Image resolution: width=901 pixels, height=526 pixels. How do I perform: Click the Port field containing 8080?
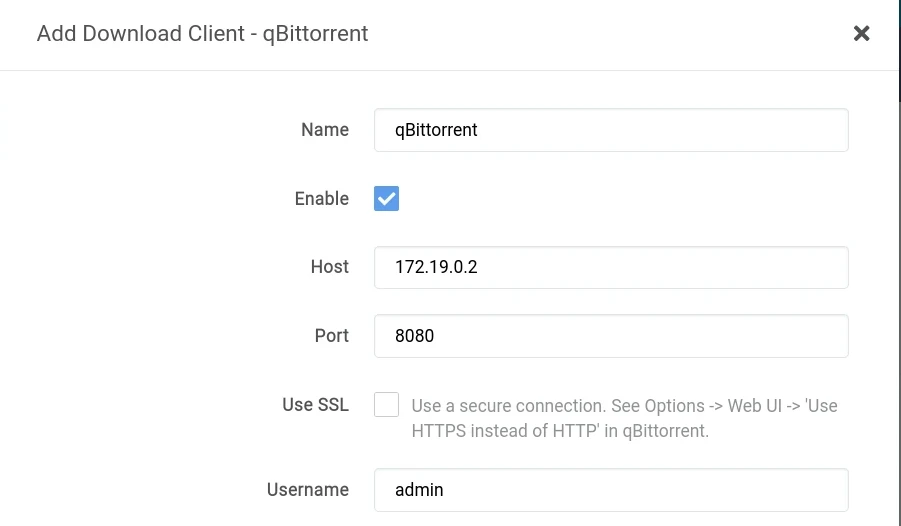click(x=610, y=336)
